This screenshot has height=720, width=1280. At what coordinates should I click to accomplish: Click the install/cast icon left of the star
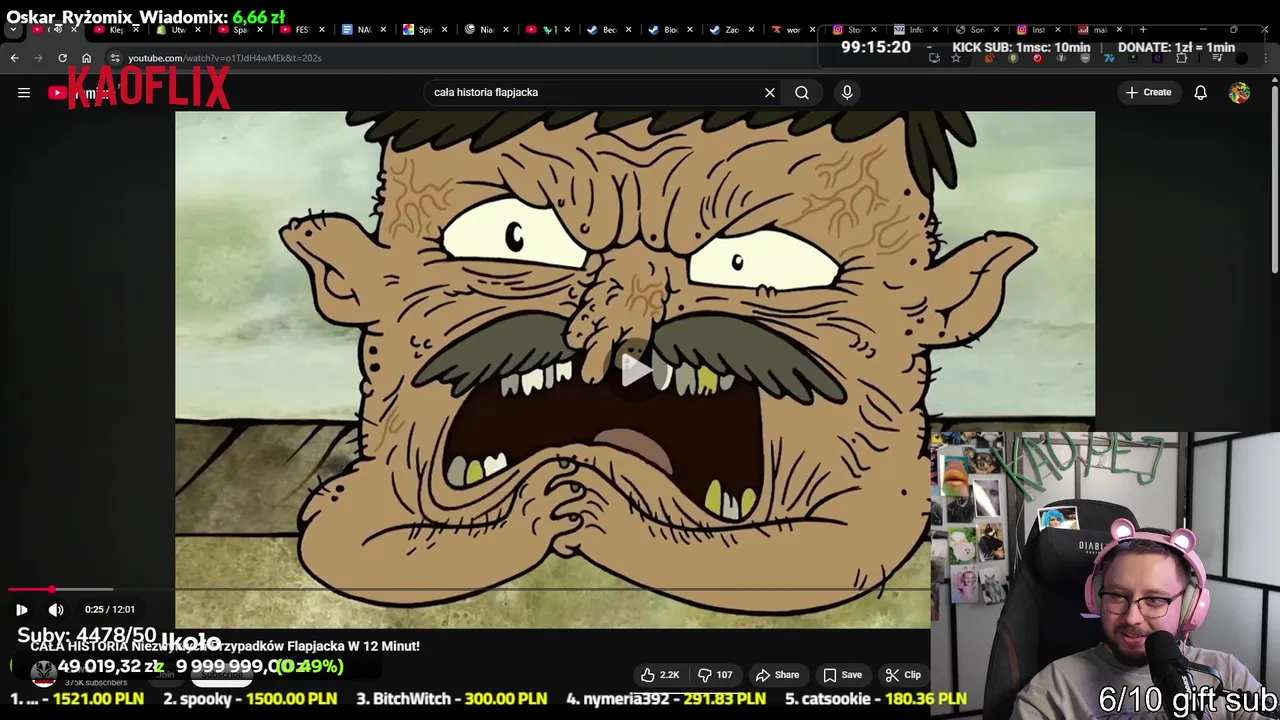click(934, 58)
